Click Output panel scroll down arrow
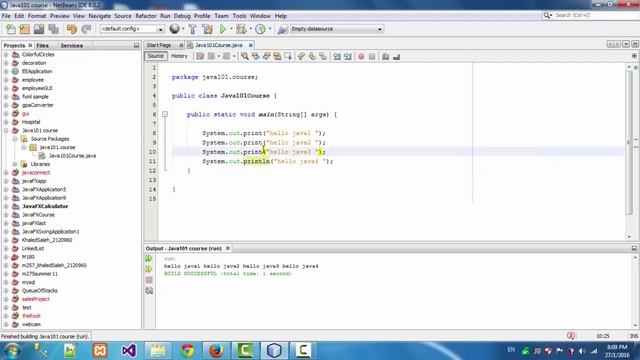Image resolution: width=640 pixels, height=360 pixels. [x=635, y=325]
